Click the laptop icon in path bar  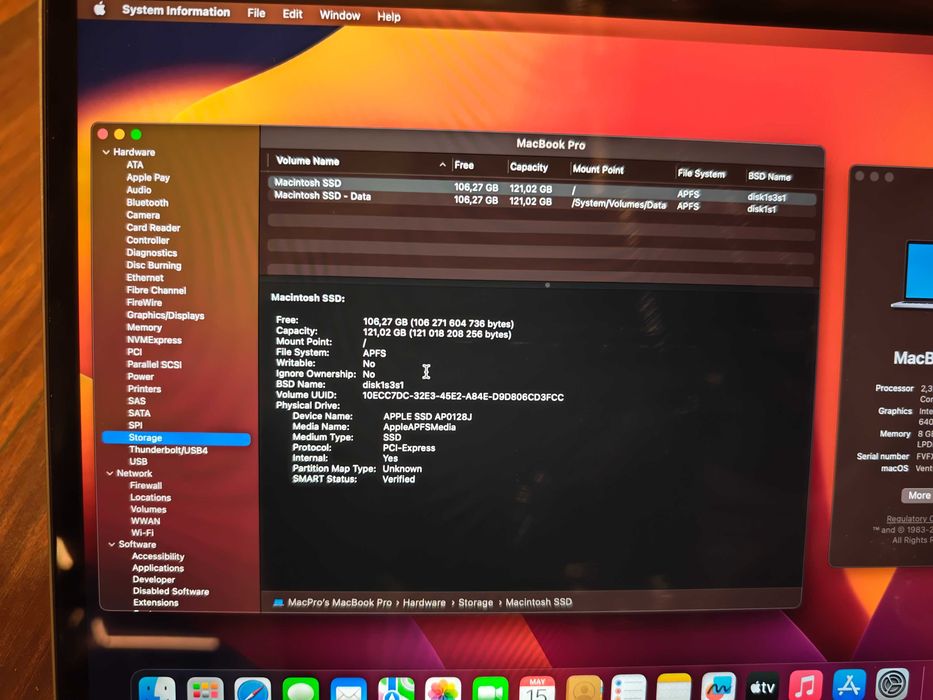coord(278,602)
